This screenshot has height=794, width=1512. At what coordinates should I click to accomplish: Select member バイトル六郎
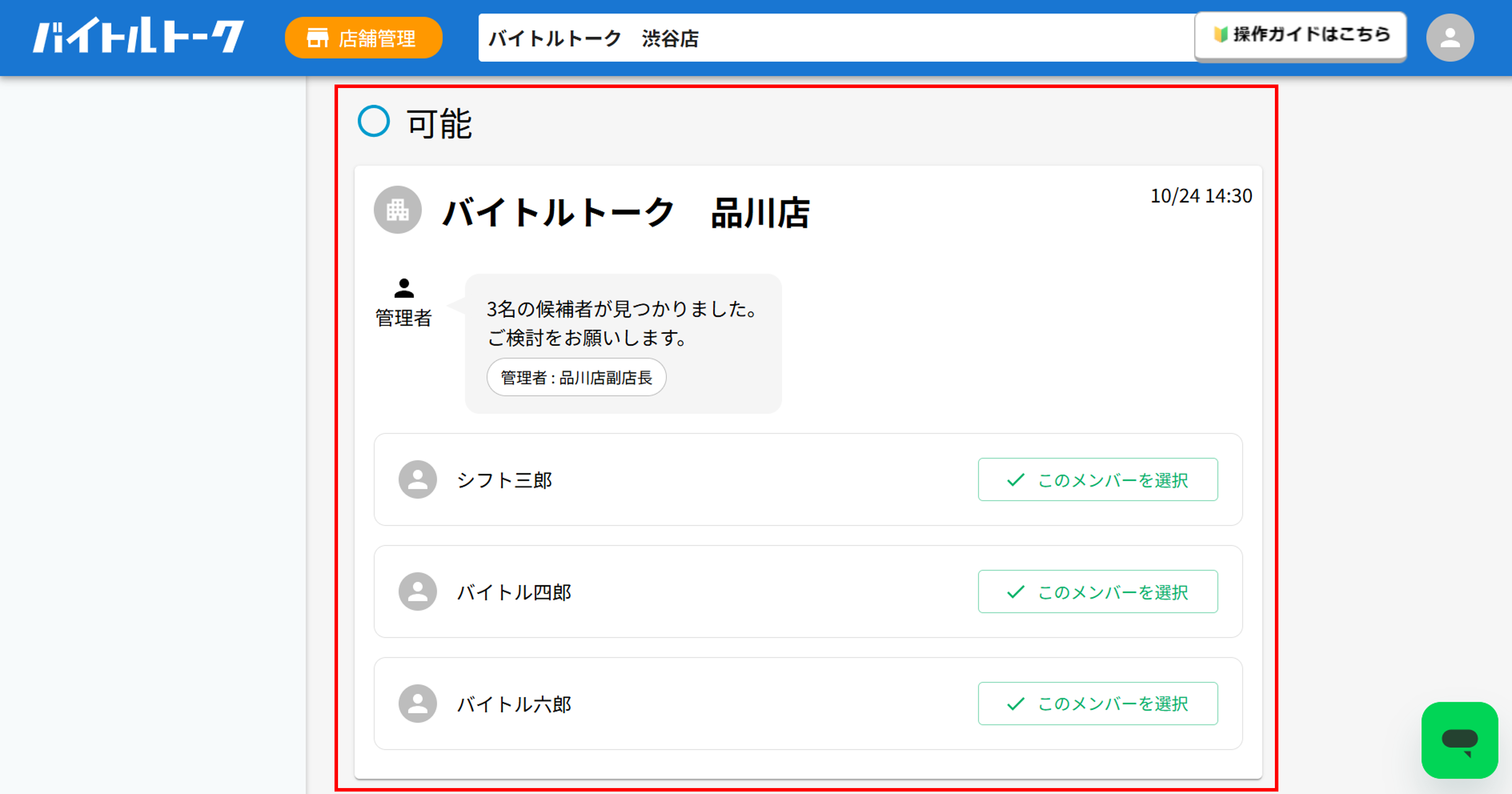pos(1098,704)
